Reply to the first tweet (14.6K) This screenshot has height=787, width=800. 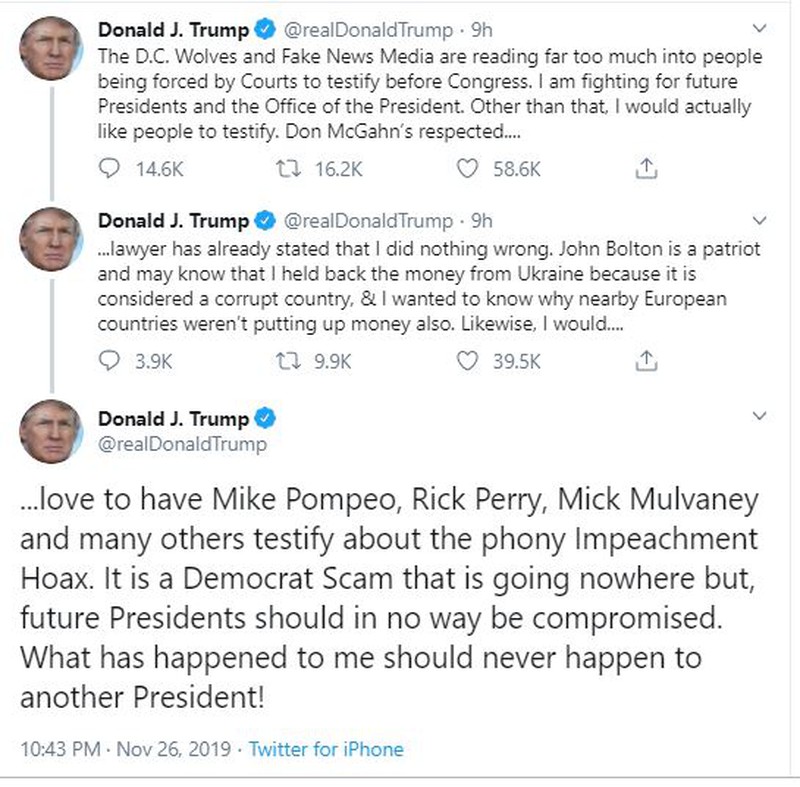click(x=110, y=170)
